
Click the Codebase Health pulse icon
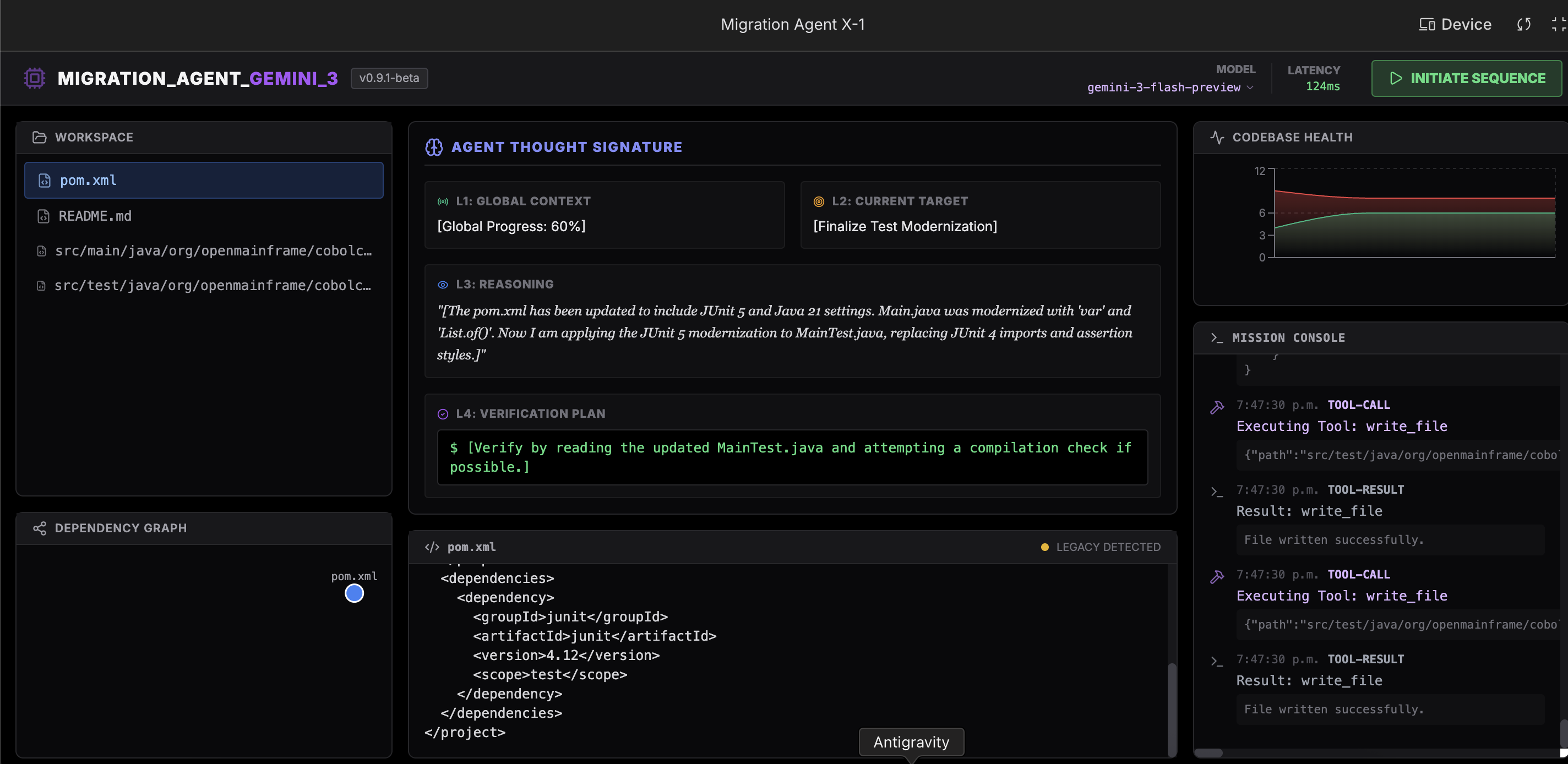pos(1217,137)
